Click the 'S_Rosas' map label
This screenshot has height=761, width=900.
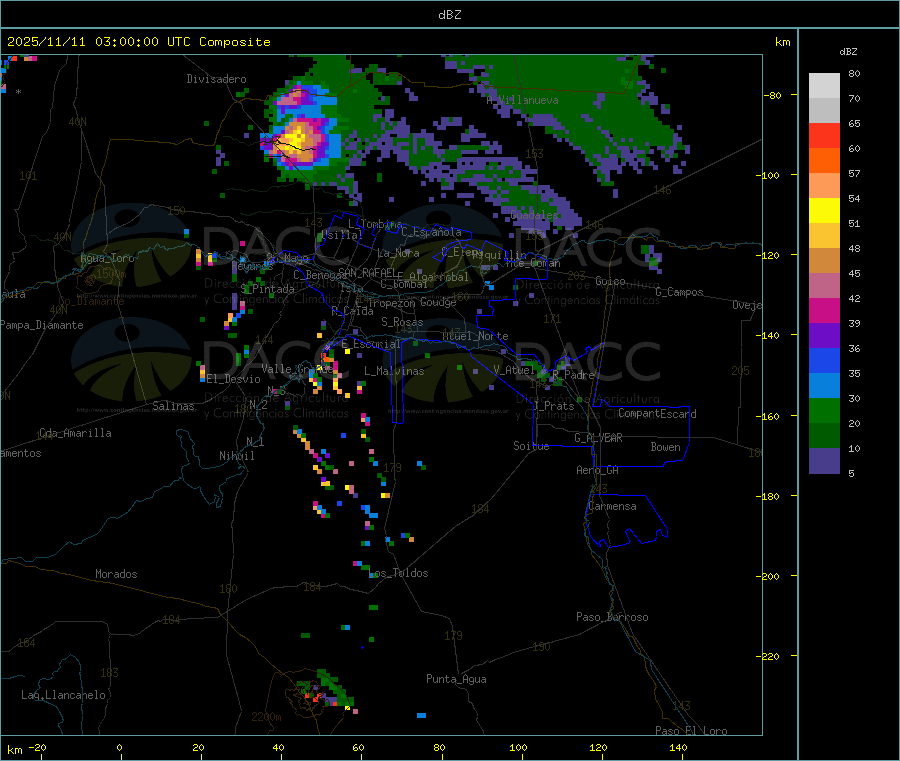(x=402, y=322)
